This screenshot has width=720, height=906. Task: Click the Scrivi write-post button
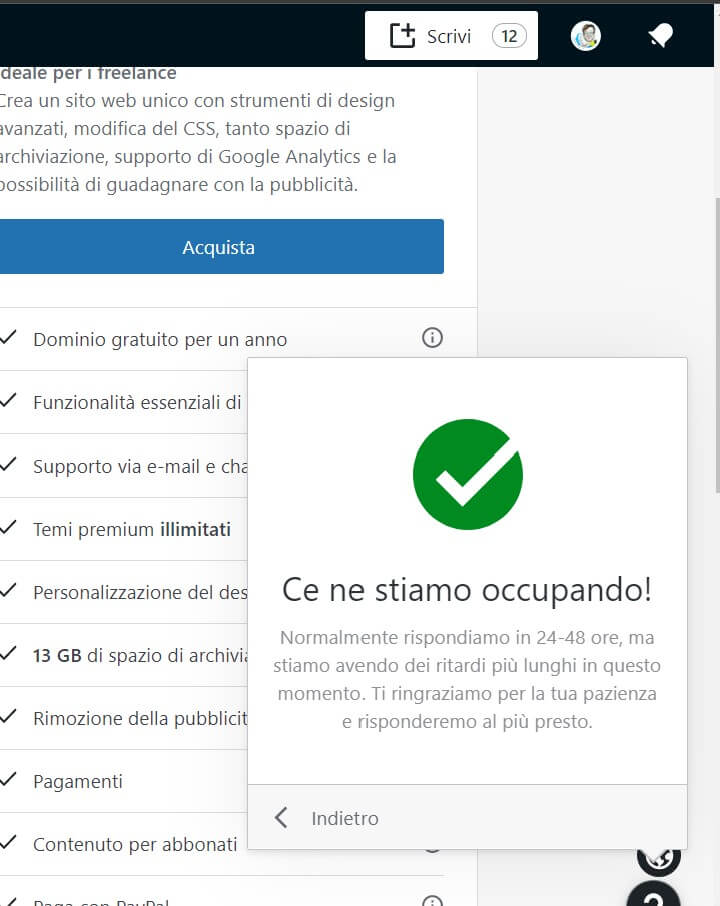point(449,36)
